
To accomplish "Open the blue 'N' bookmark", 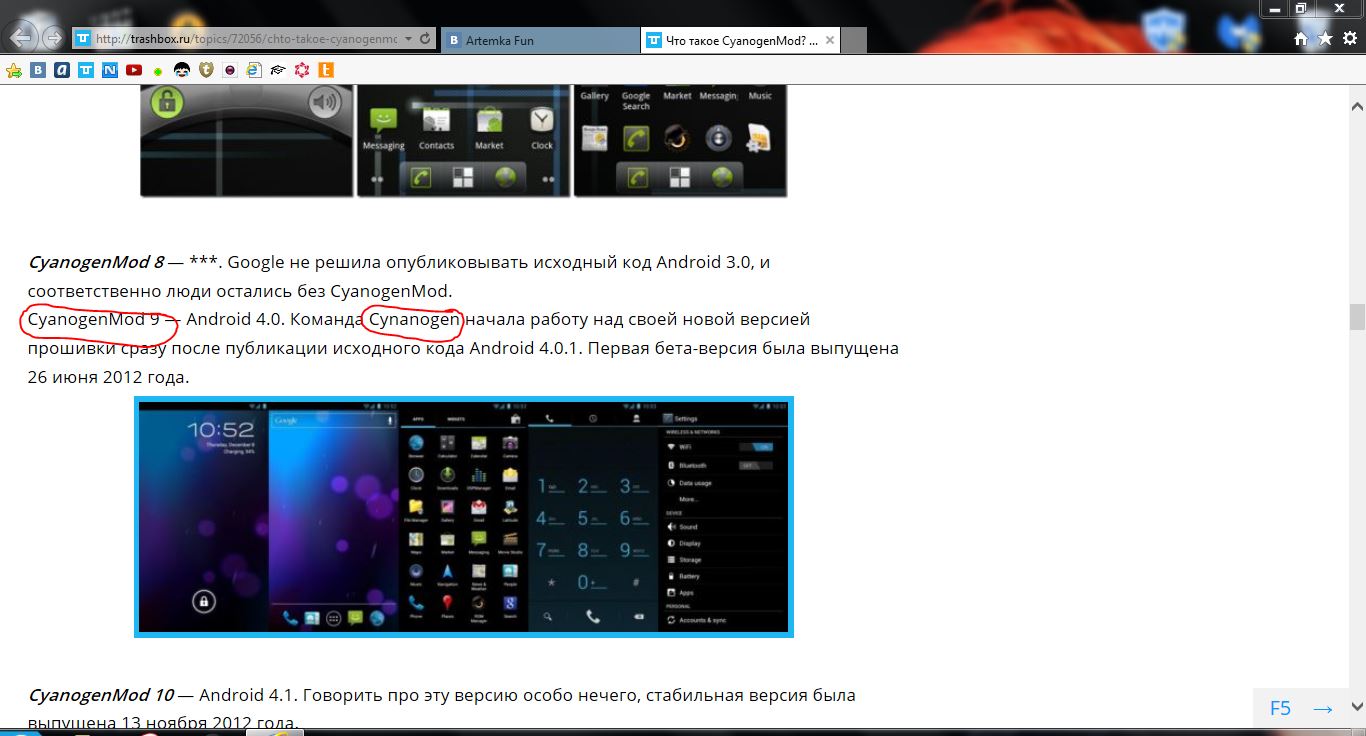I will [110, 70].
